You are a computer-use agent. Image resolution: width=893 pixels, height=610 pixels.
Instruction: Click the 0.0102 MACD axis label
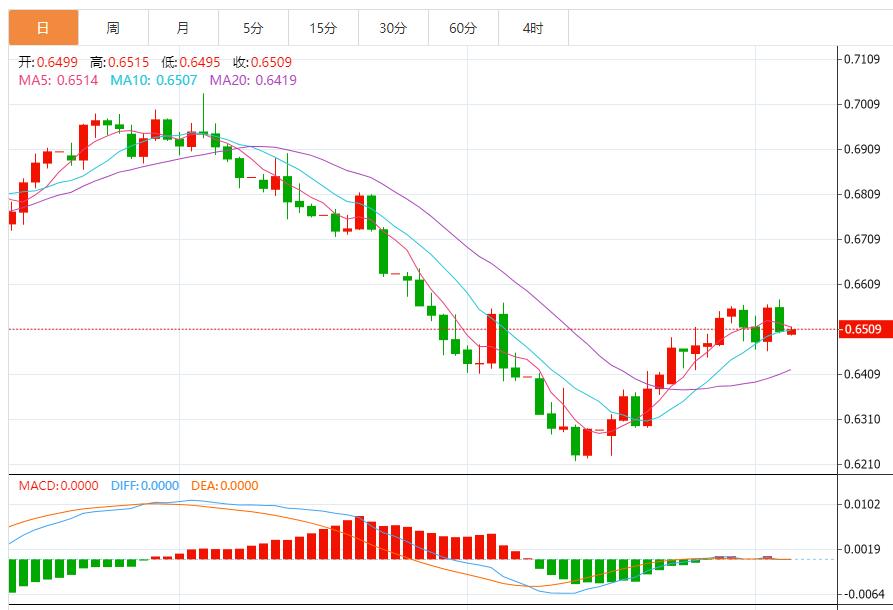[862, 505]
